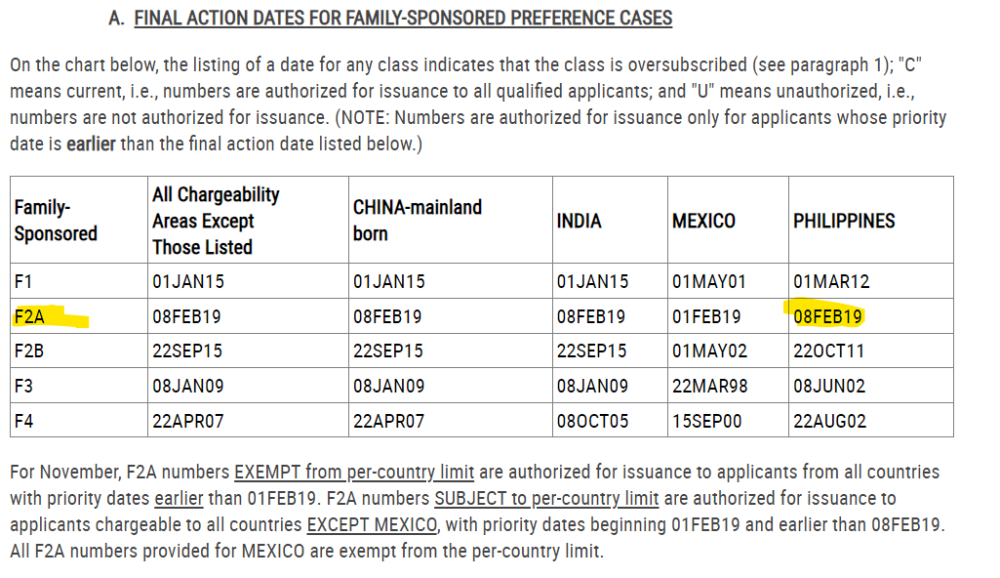Click the MEXICO column header
This screenshot has height=578, width=1000.
[703, 221]
